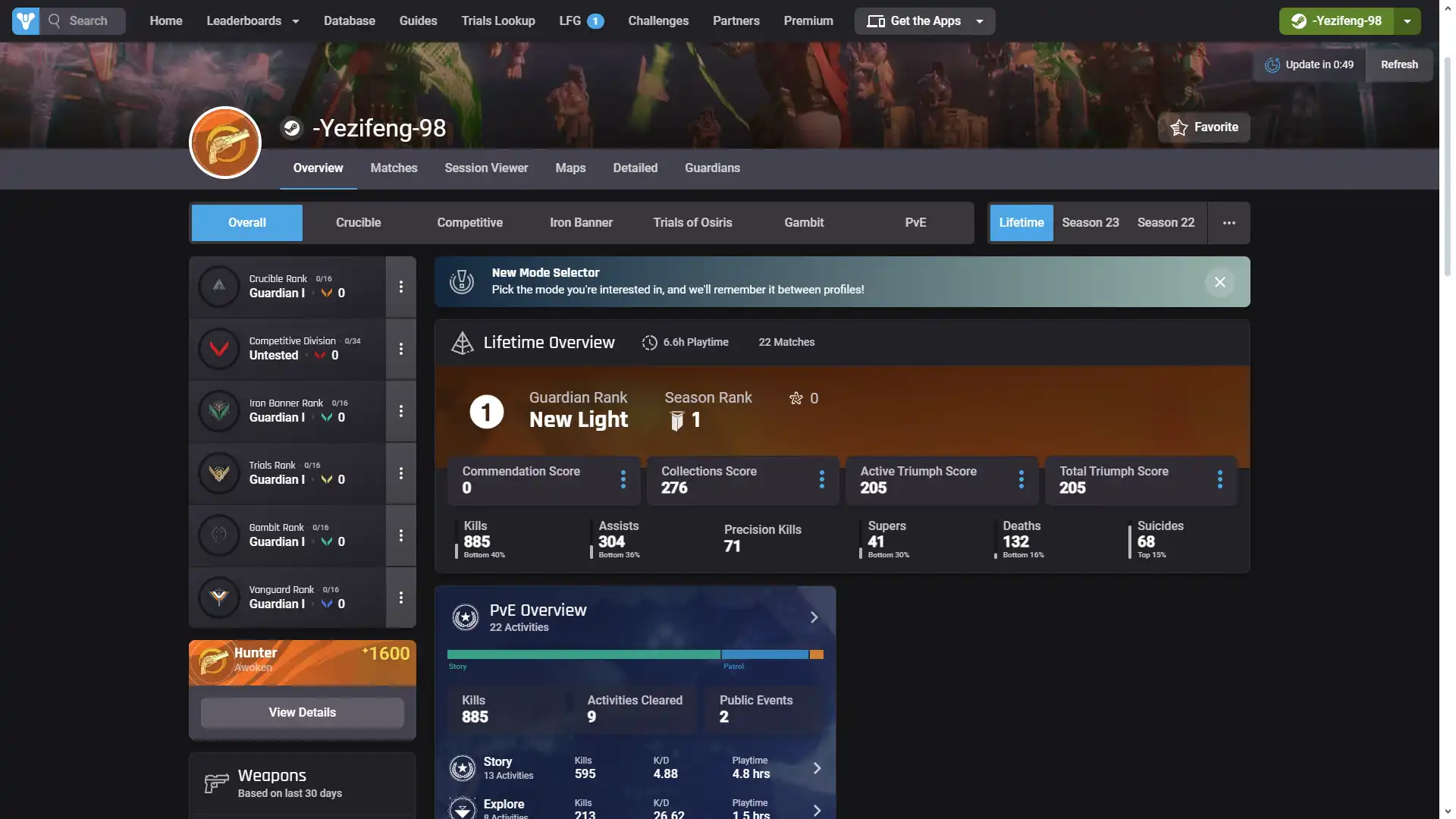Open the Premium link
The height and width of the screenshot is (819, 1456).
[808, 21]
